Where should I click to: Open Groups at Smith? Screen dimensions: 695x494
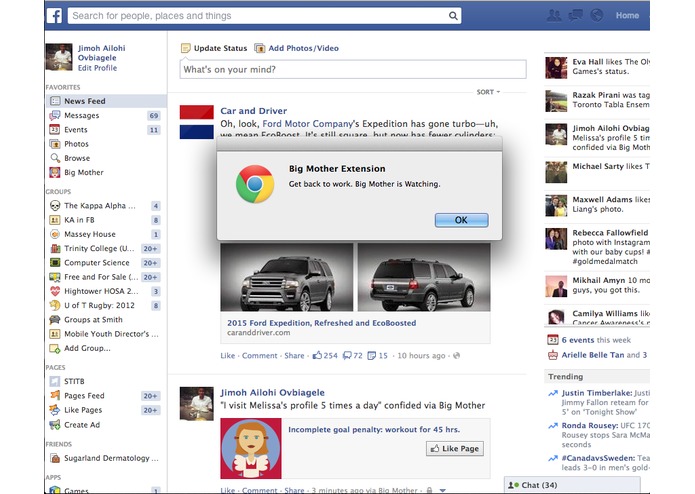(x=93, y=319)
